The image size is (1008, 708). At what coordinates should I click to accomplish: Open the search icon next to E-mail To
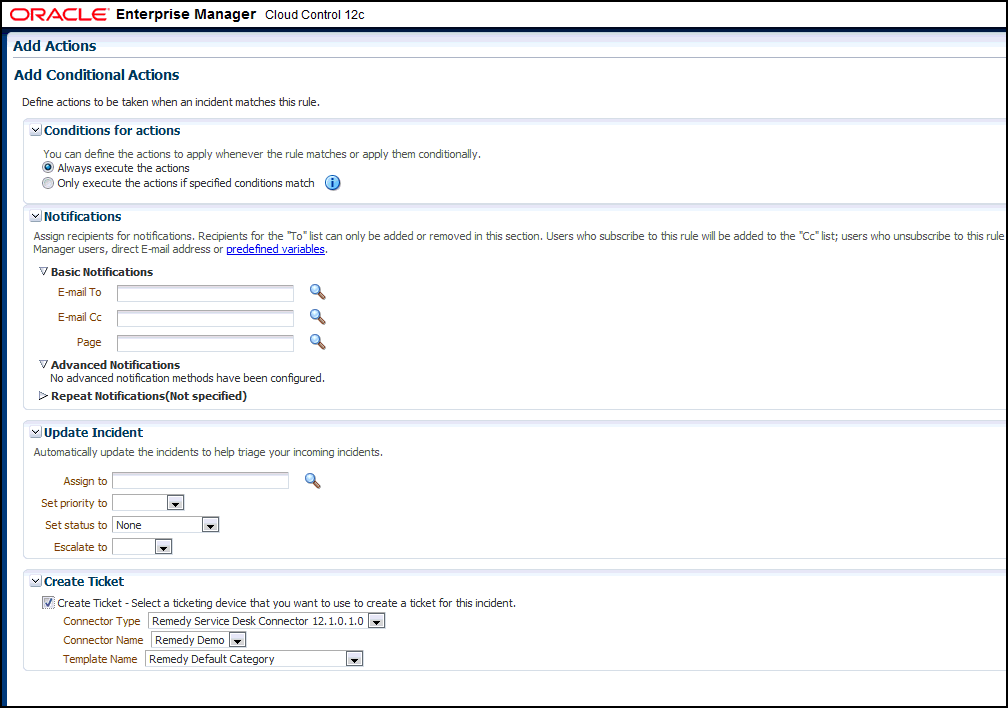pyautogui.click(x=318, y=292)
